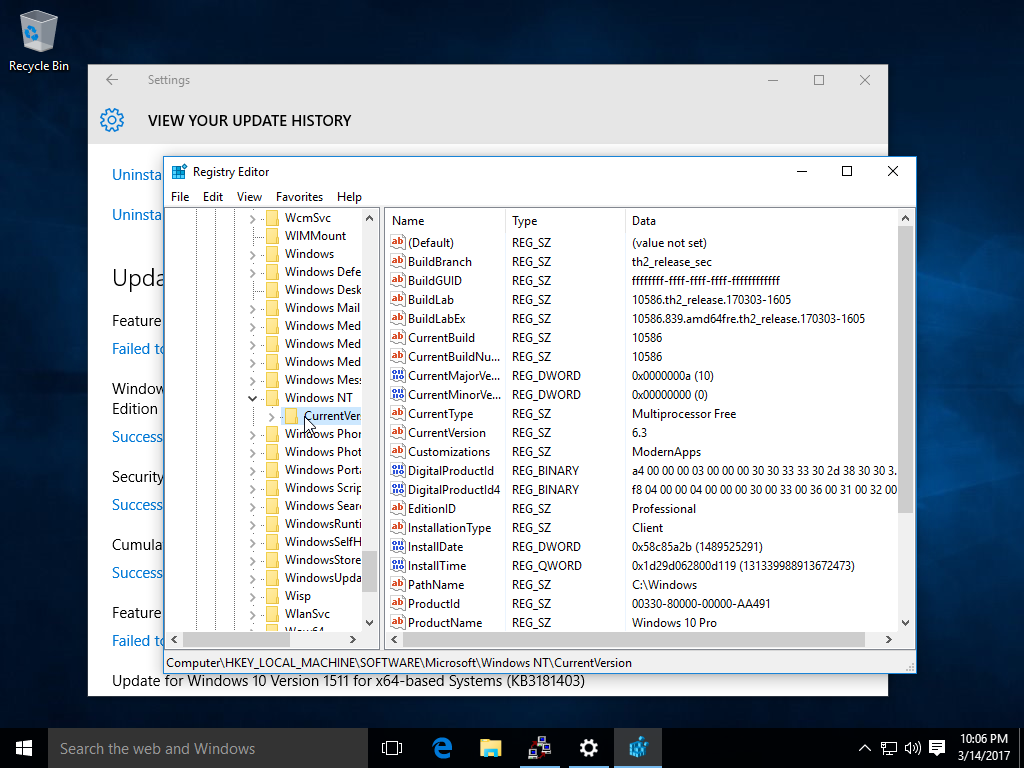This screenshot has height=768, width=1024.
Task: Open the Edit menu in Registry Editor
Action: tap(212, 197)
